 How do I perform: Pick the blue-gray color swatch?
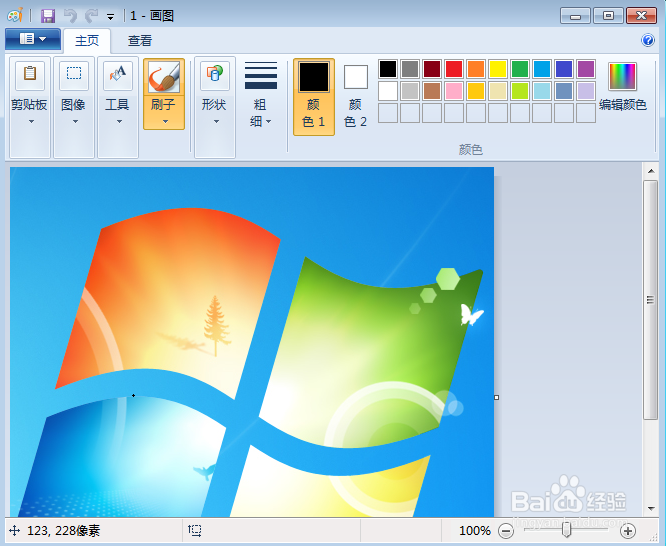pos(564,91)
